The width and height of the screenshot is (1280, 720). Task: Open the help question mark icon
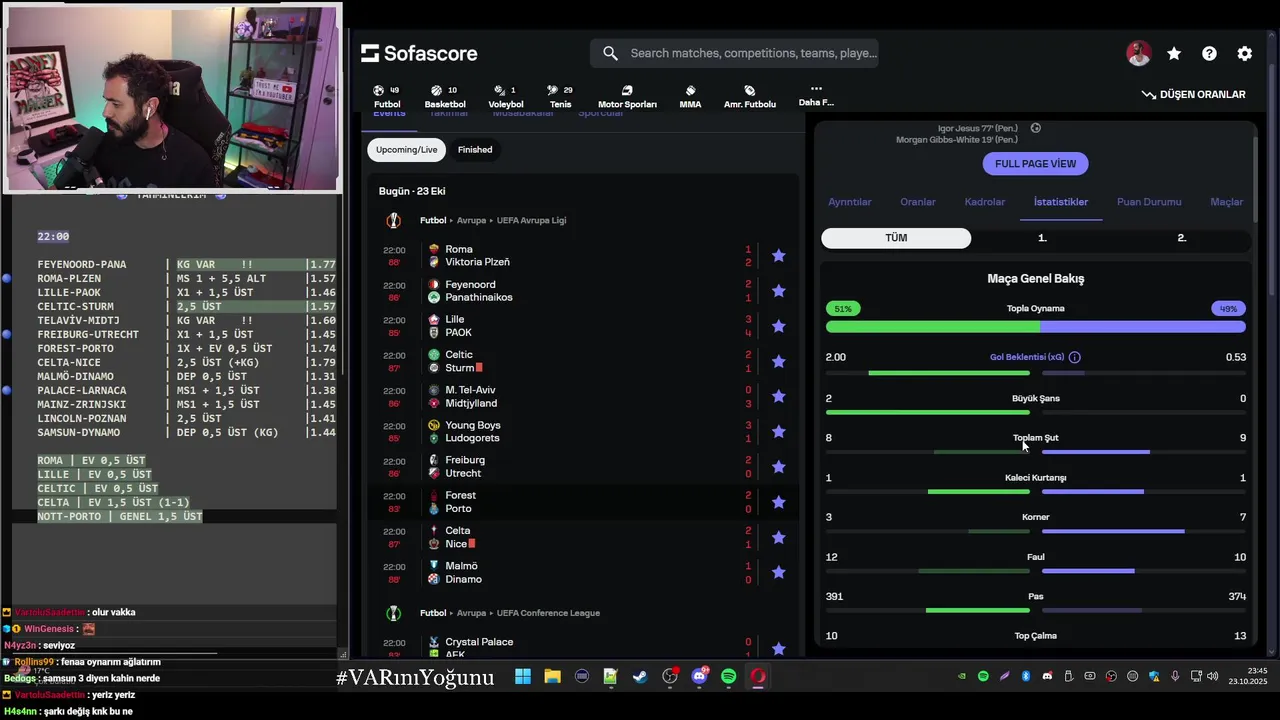(1209, 54)
